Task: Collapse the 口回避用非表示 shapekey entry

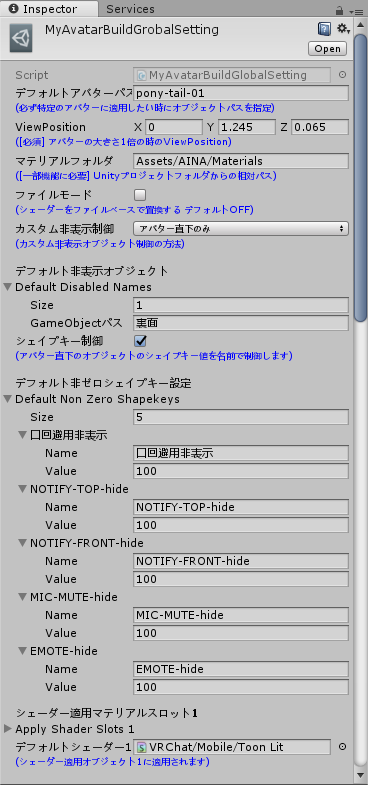Action: (x=23, y=435)
